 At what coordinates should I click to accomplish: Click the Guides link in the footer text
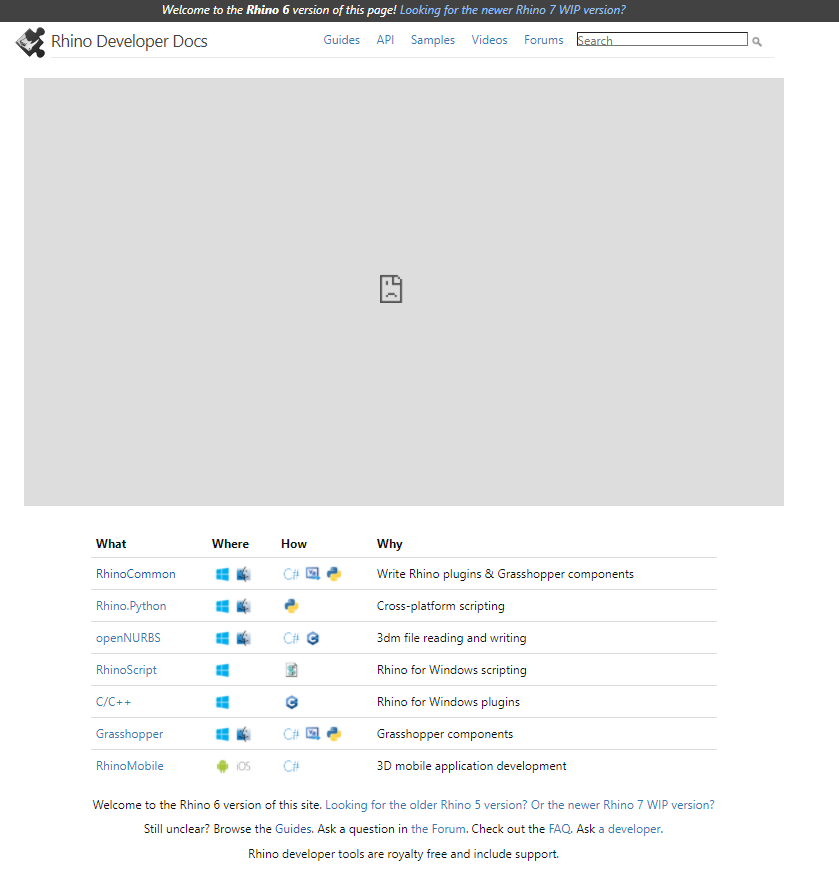click(x=293, y=829)
